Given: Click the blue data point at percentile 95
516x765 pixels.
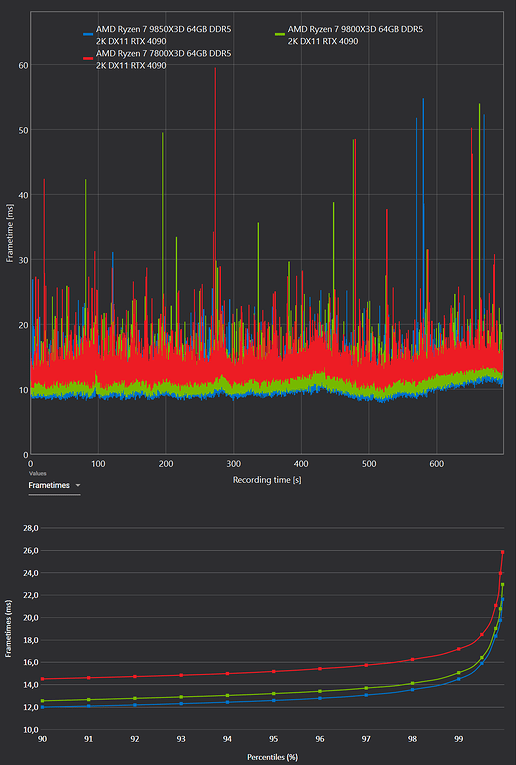Looking at the screenshot, I should [x=274, y=700].
